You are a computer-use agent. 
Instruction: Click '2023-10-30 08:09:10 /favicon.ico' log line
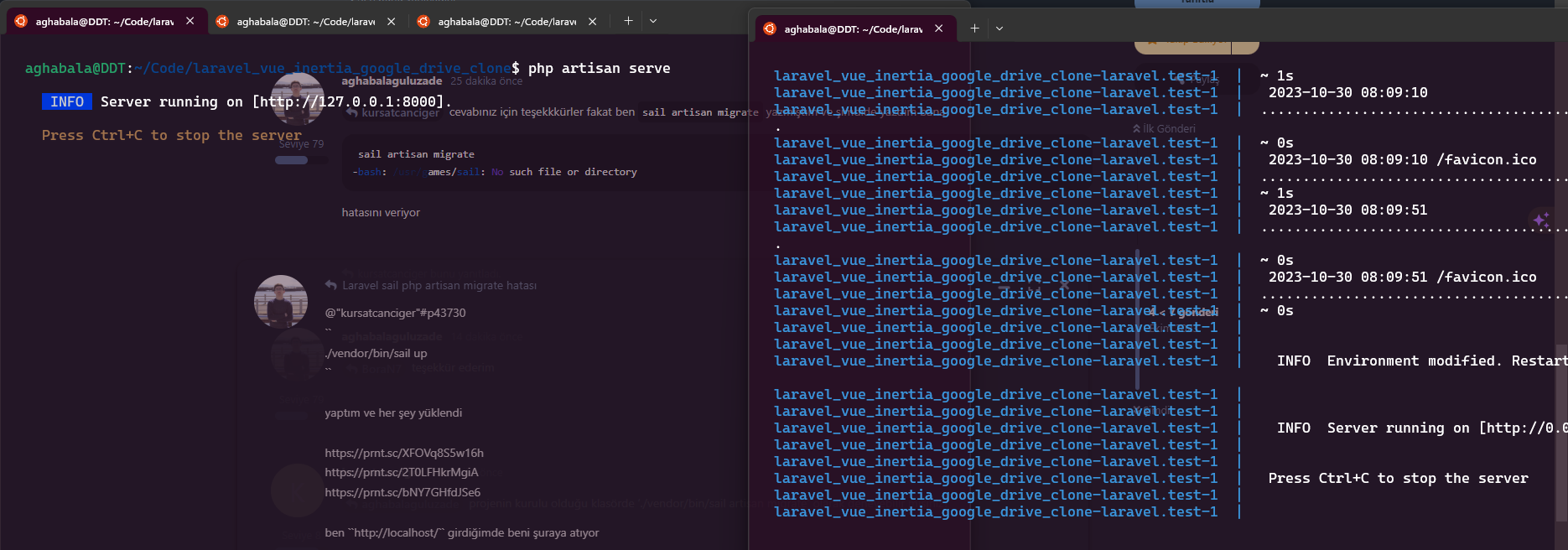point(1403,159)
